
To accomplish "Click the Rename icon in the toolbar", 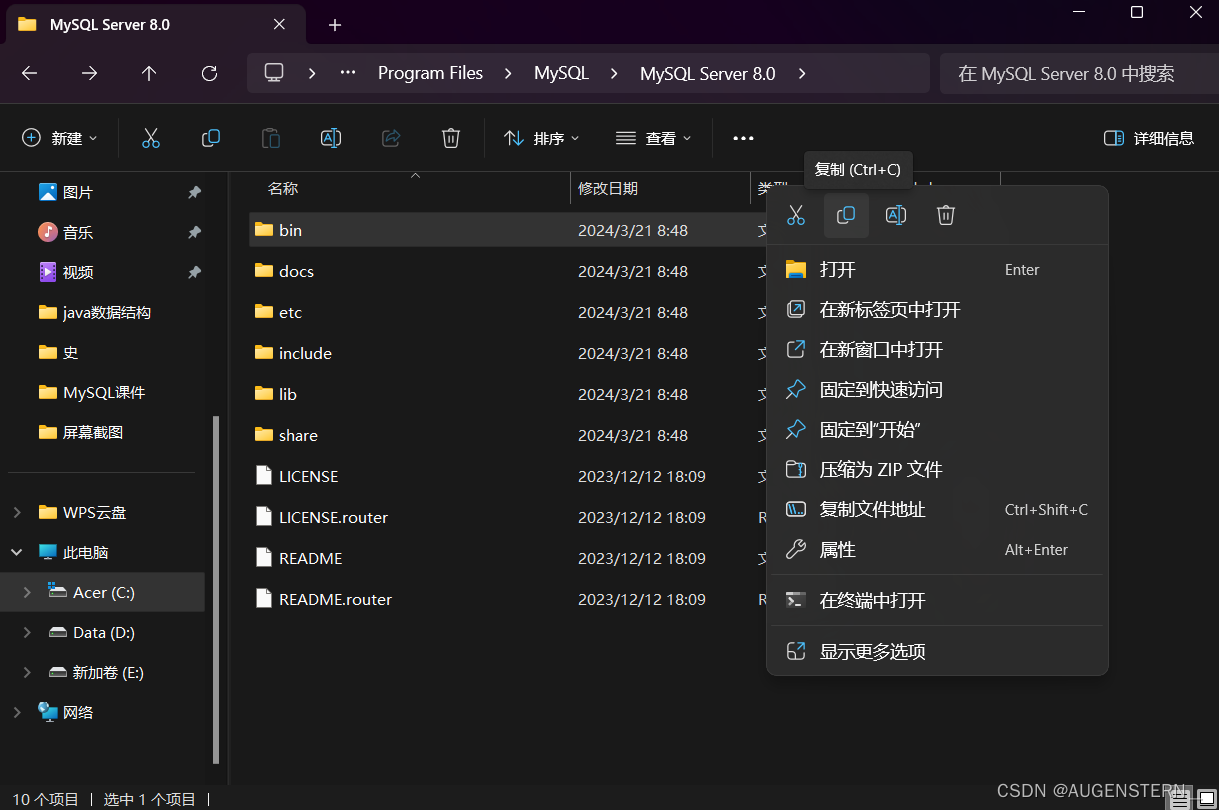I will 331,138.
